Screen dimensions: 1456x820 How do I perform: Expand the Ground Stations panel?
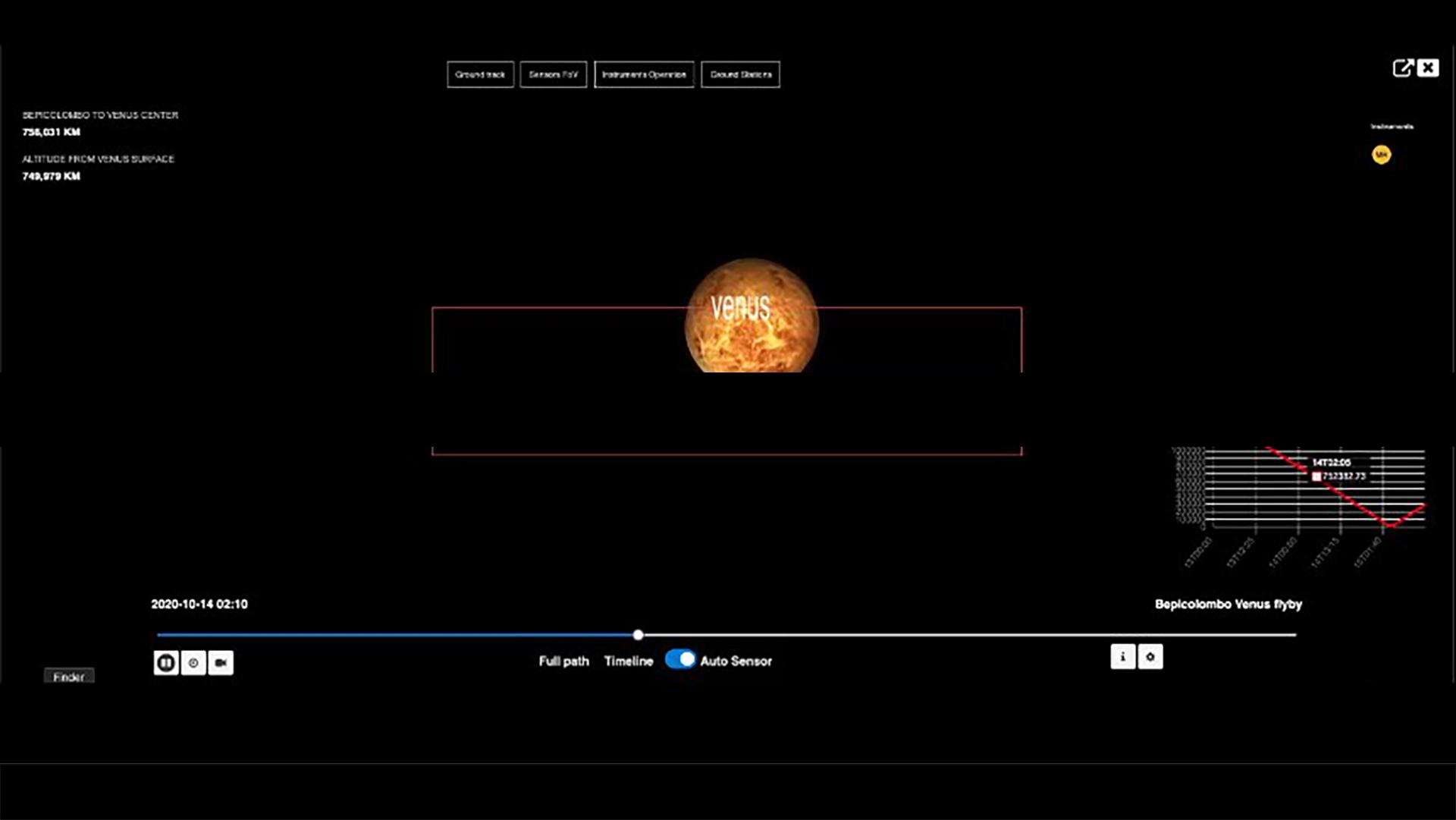pyautogui.click(x=740, y=74)
